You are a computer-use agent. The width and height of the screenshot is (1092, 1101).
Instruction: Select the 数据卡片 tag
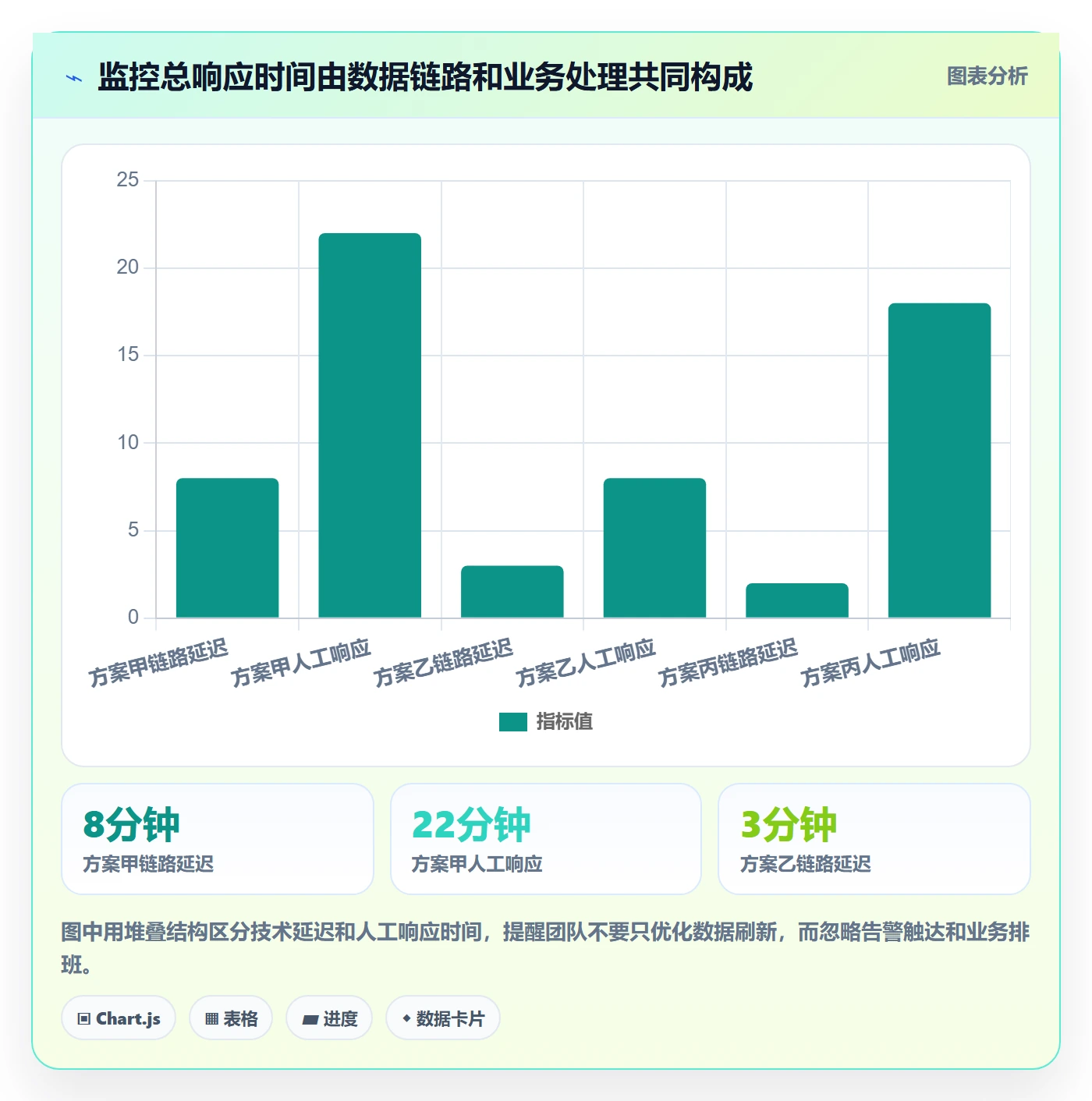(443, 1018)
